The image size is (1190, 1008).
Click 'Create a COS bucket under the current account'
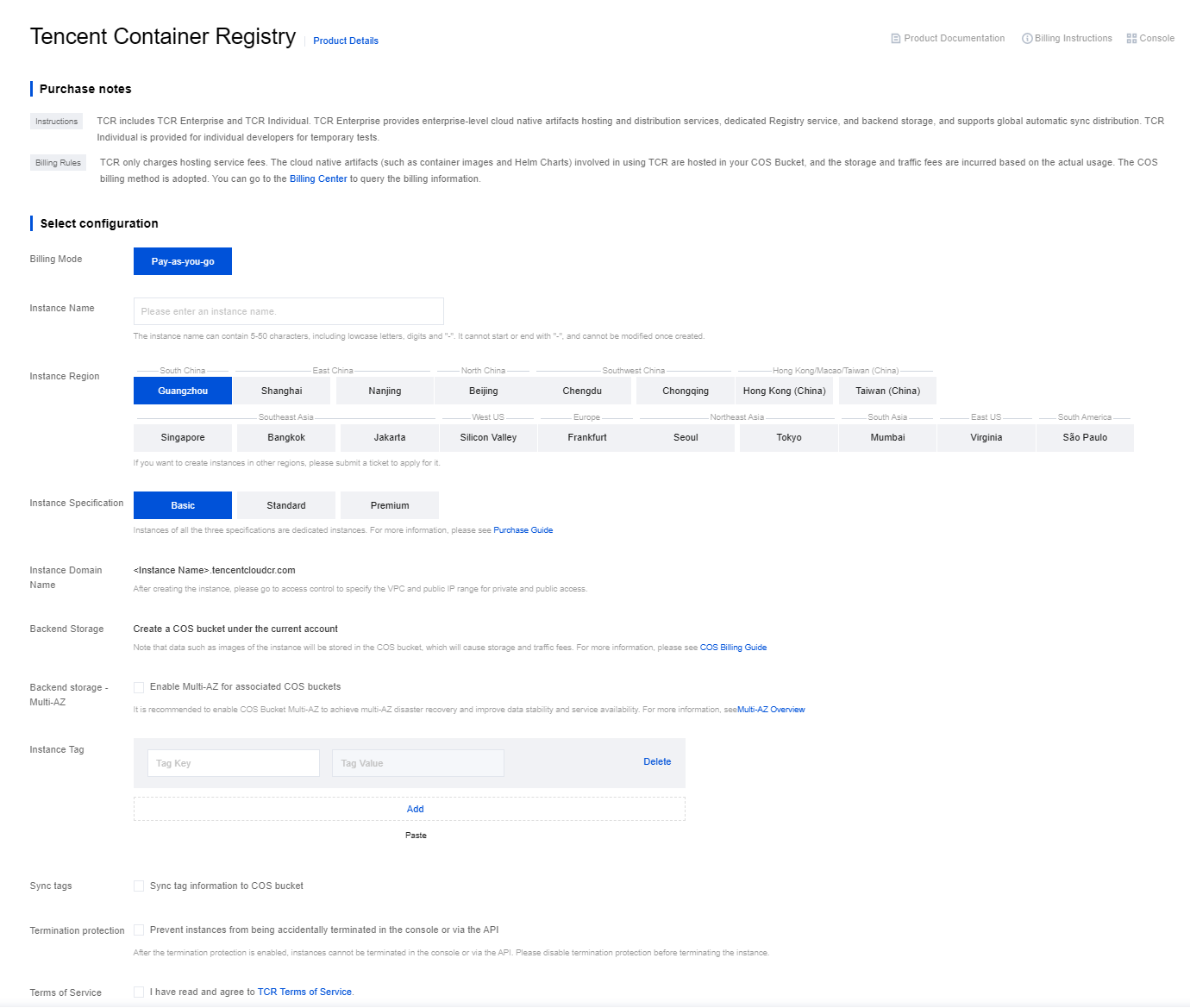pos(235,629)
